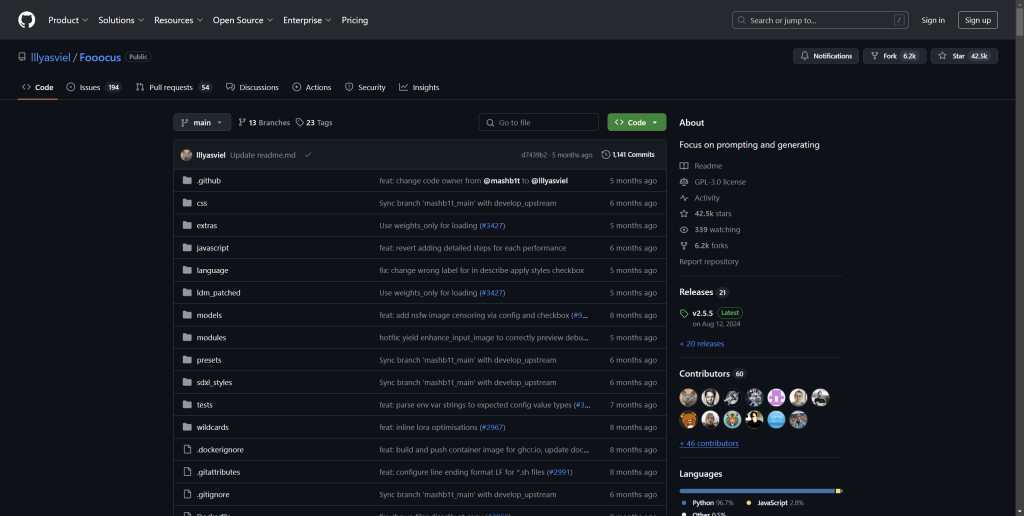
Task: Expand the Resources menu
Action: pyautogui.click(x=178, y=20)
